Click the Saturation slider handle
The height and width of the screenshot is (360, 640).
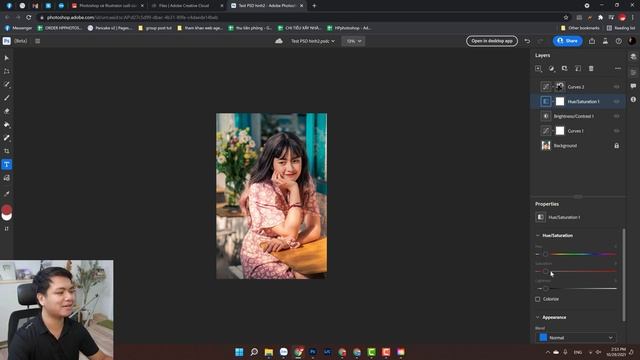545,271
